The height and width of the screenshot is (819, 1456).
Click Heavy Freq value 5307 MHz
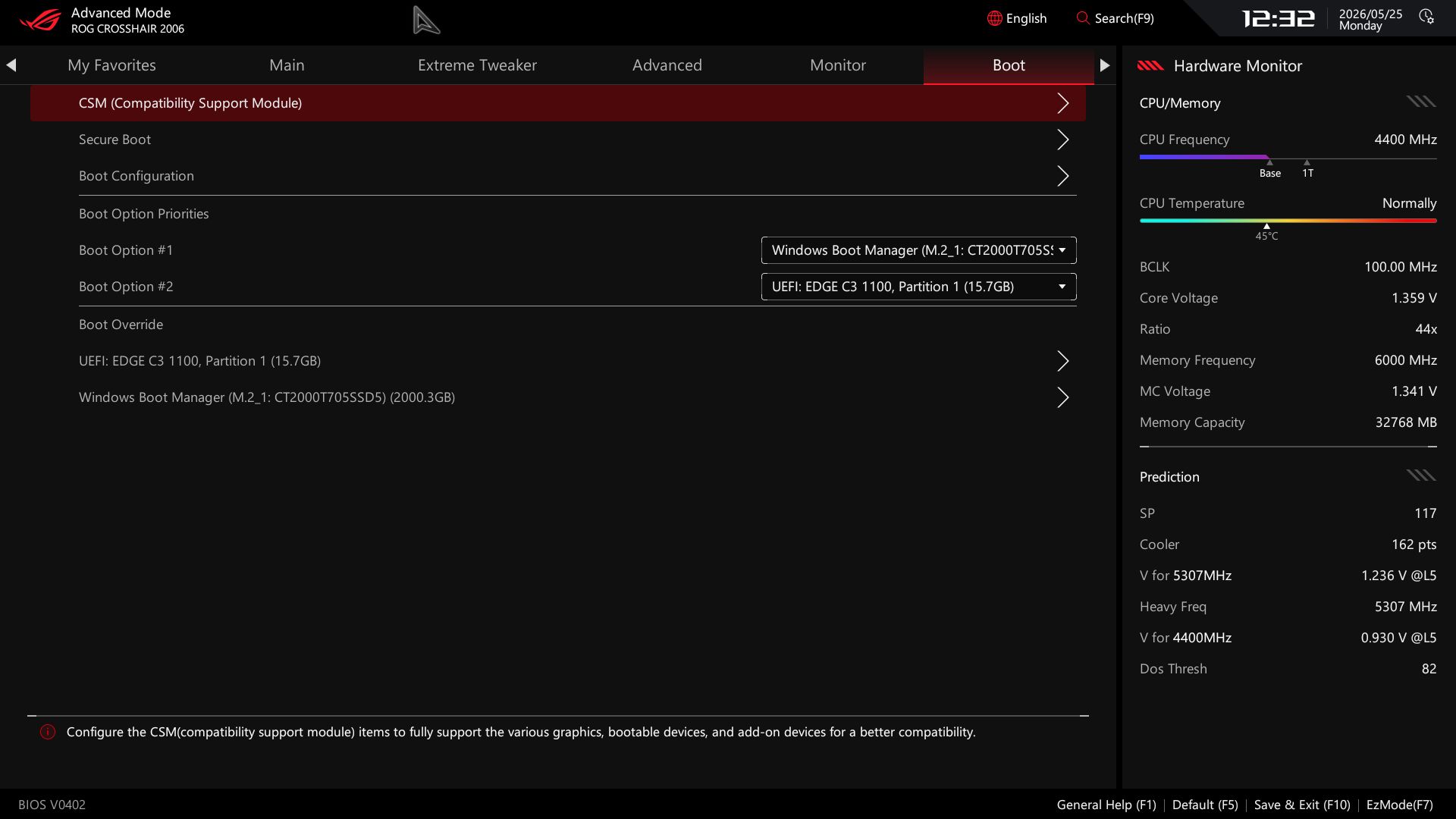(1405, 607)
